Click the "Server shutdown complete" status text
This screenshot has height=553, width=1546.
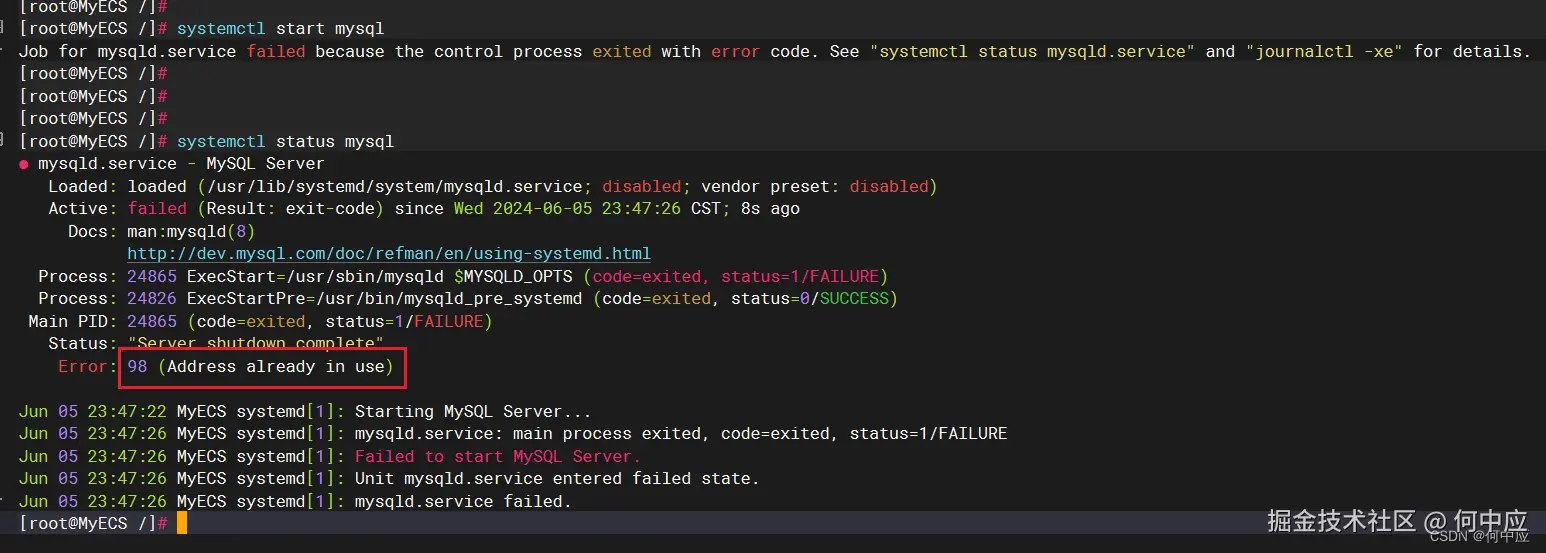click(255, 344)
